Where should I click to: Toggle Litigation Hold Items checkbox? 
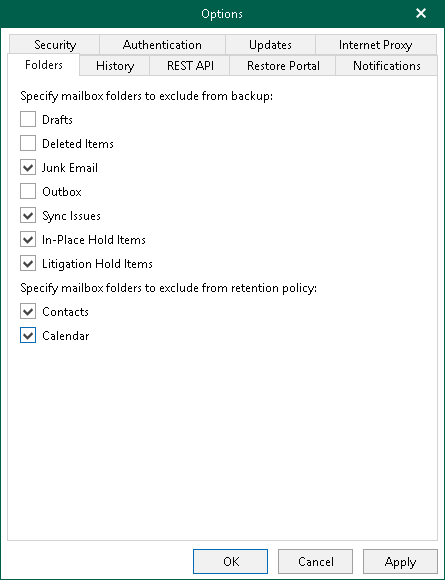(x=28, y=264)
